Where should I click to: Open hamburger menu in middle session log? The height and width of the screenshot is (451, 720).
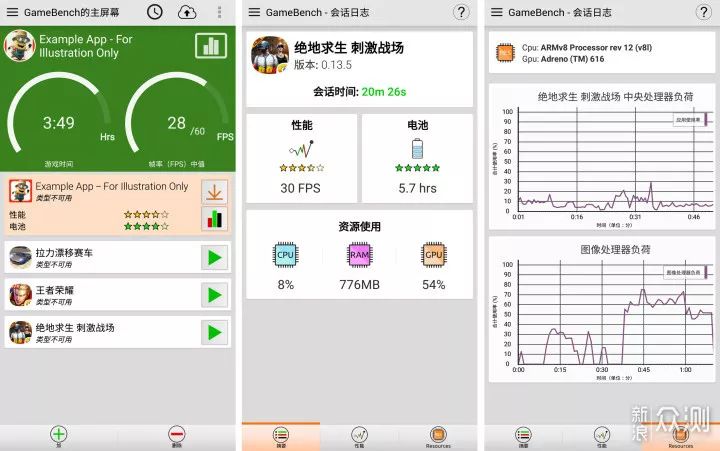[254, 12]
